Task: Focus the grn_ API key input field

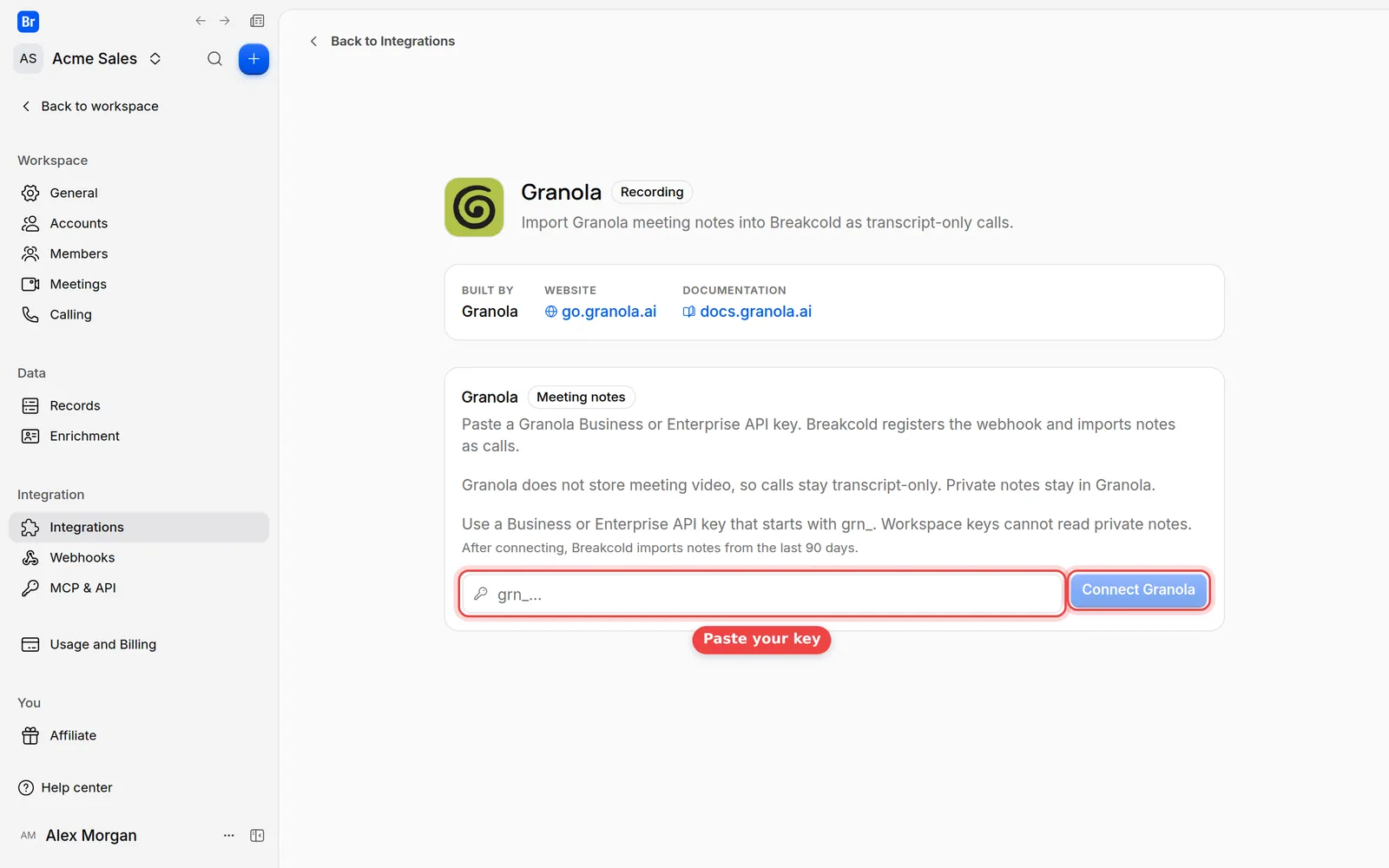Action: [x=762, y=594]
